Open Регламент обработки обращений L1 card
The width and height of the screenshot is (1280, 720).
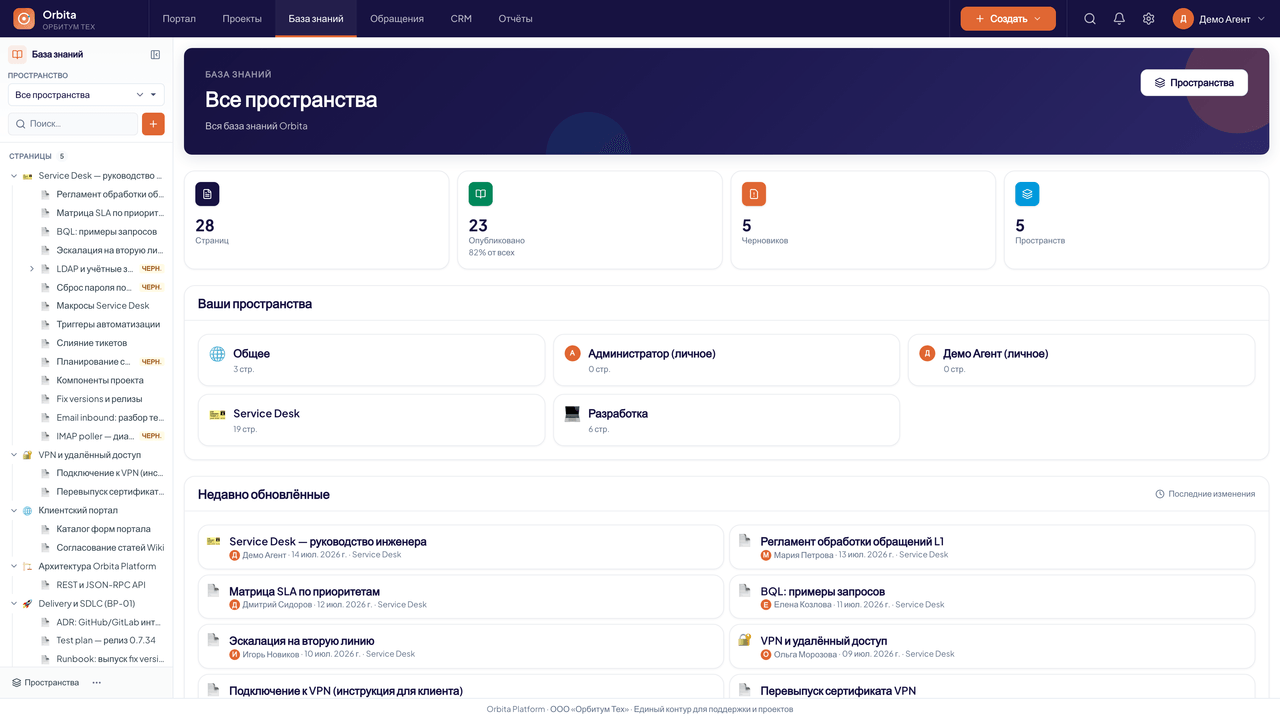[992, 547]
